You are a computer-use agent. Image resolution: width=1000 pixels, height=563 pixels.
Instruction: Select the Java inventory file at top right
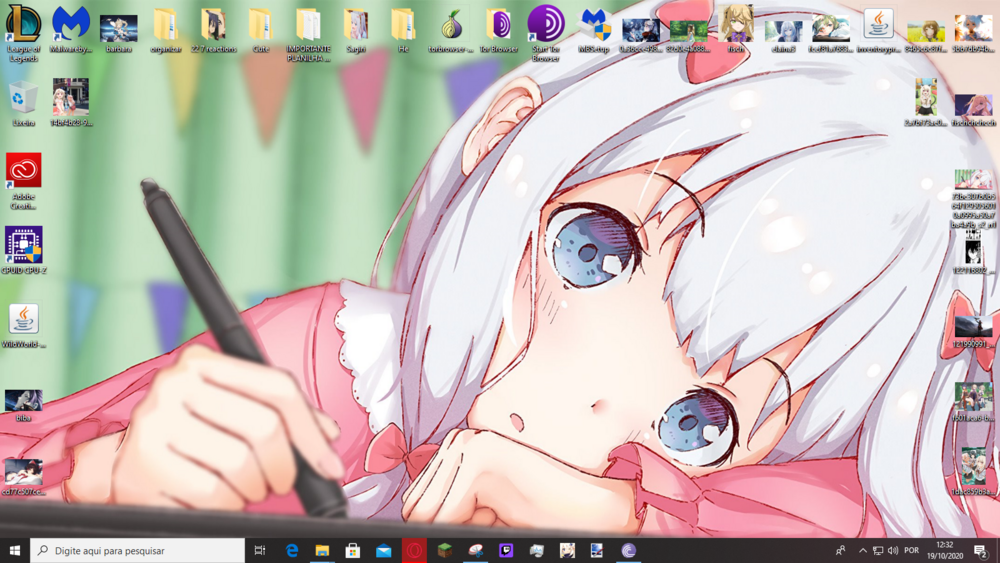(x=878, y=29)
